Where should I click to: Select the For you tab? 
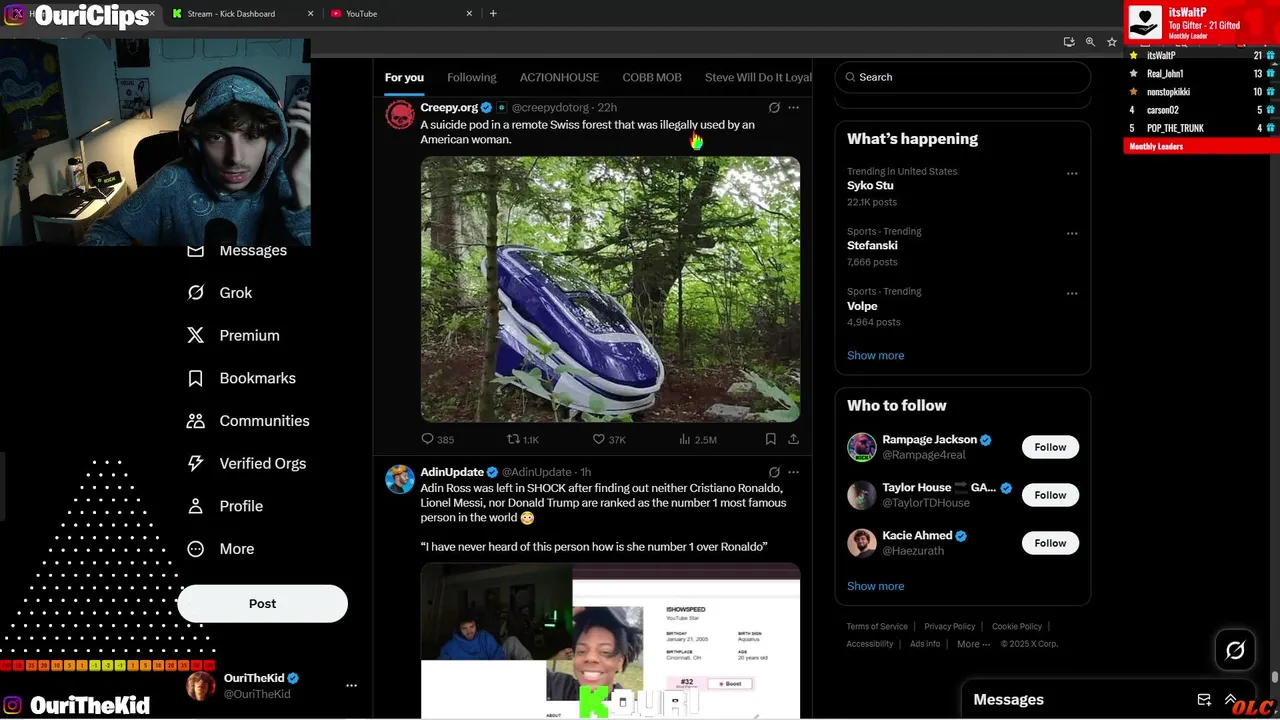[404, 77]
